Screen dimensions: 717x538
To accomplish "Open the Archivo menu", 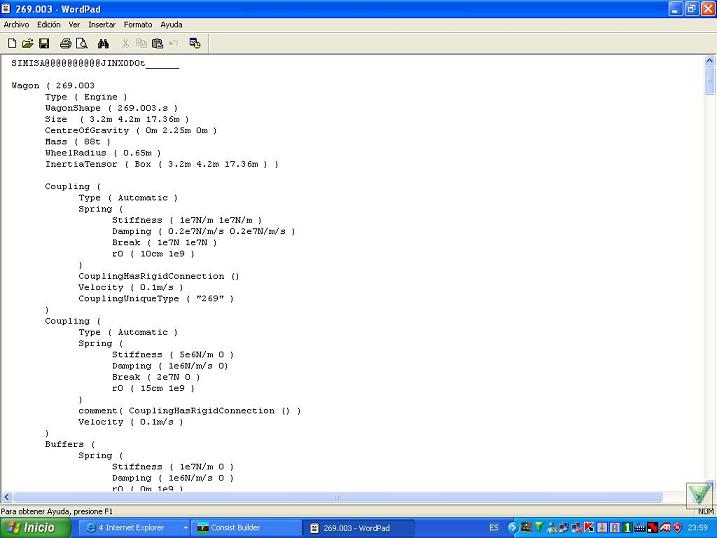I will [17, 24].
